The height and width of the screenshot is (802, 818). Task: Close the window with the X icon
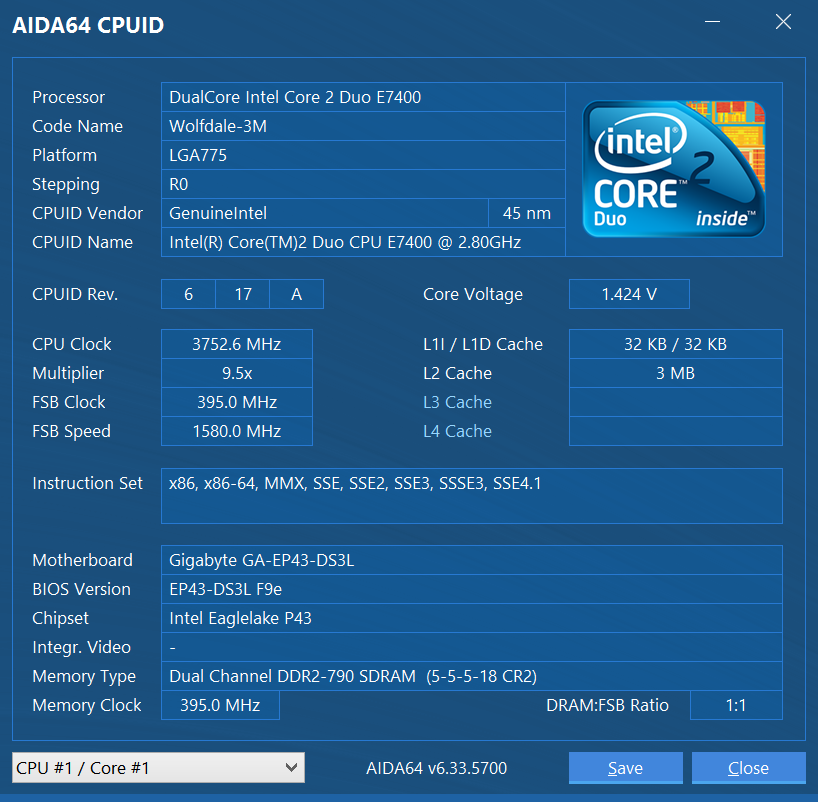(x=783, y=22)
